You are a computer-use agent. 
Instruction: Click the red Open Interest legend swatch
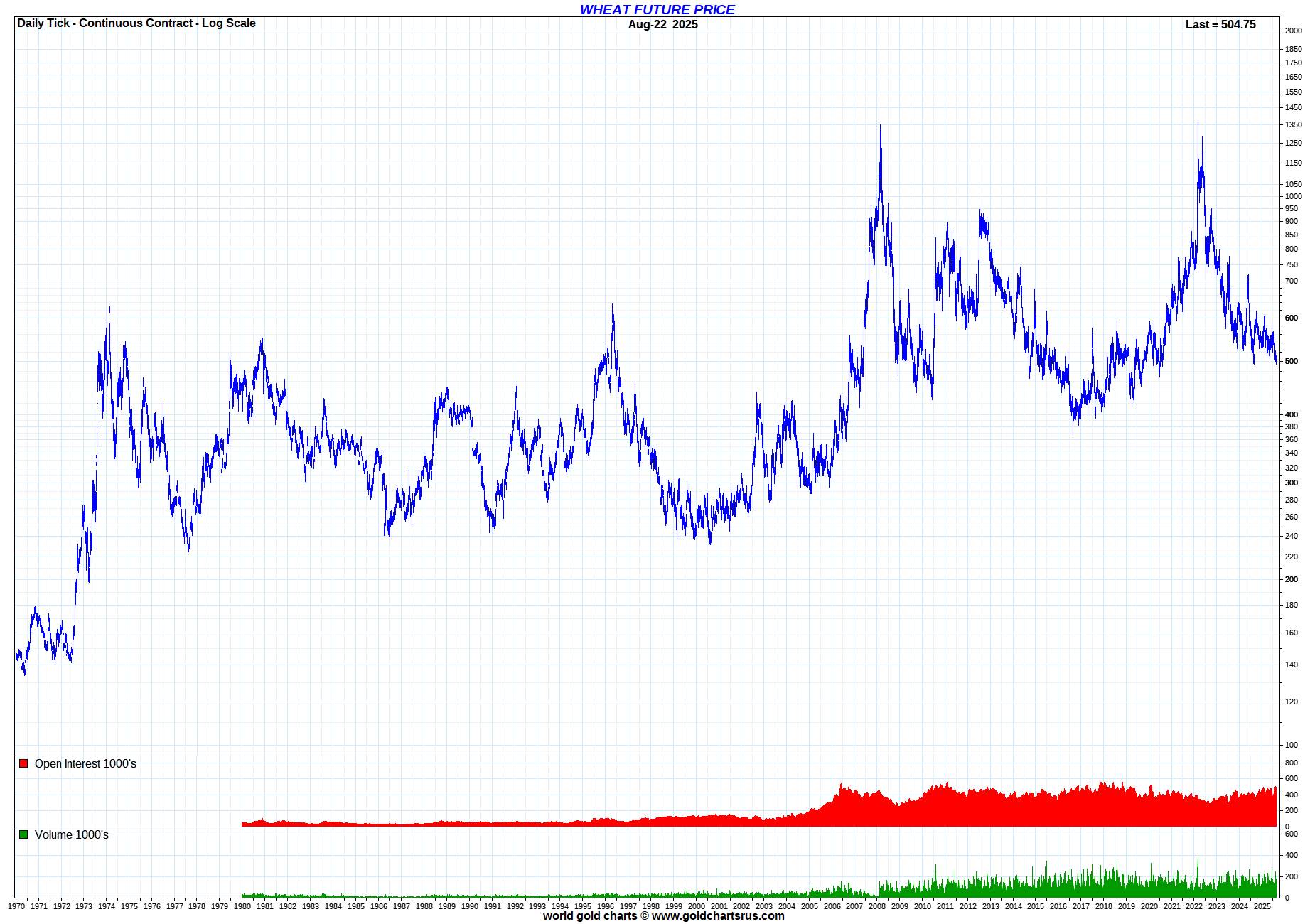[x=23, y=763]
